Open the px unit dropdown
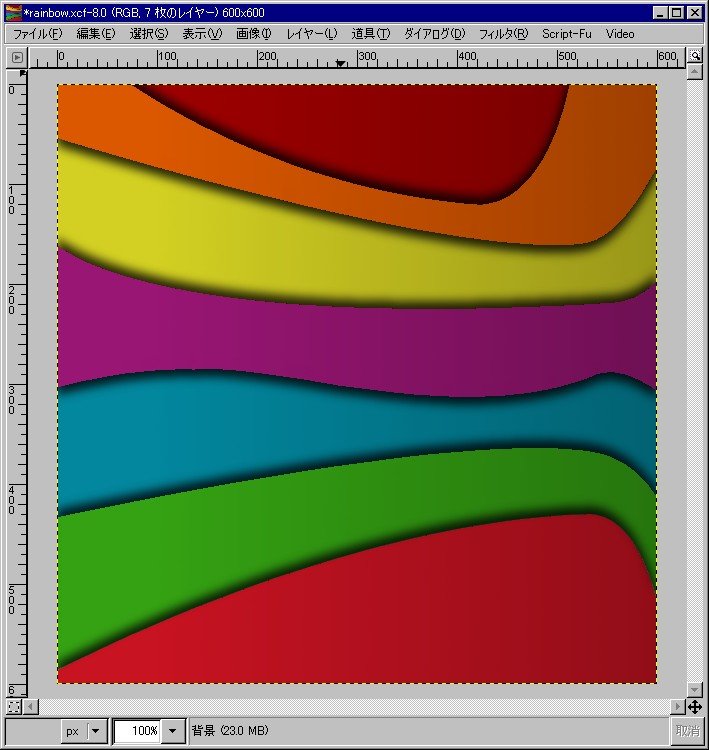The height and width of the screenshot is (750, 709). 84,731
